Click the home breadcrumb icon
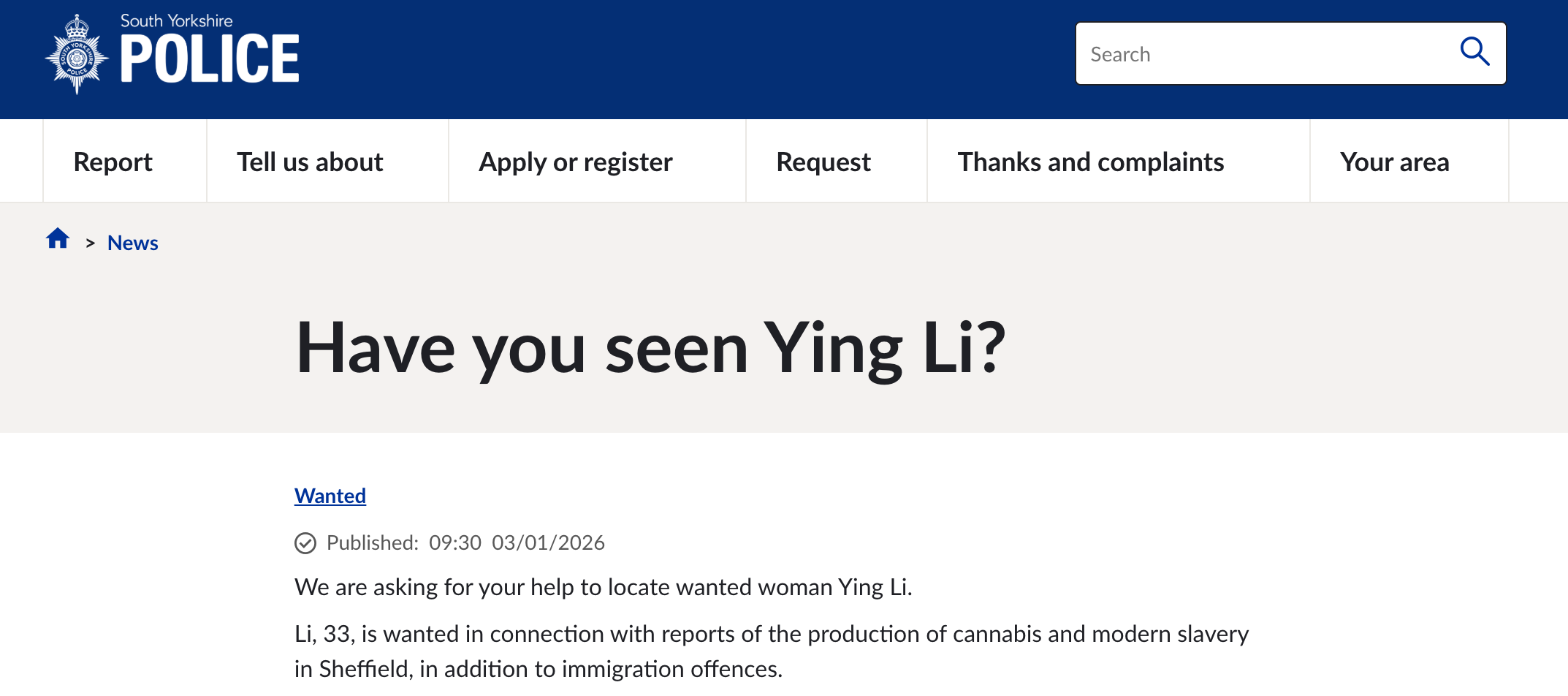 [x=58, y=239]
